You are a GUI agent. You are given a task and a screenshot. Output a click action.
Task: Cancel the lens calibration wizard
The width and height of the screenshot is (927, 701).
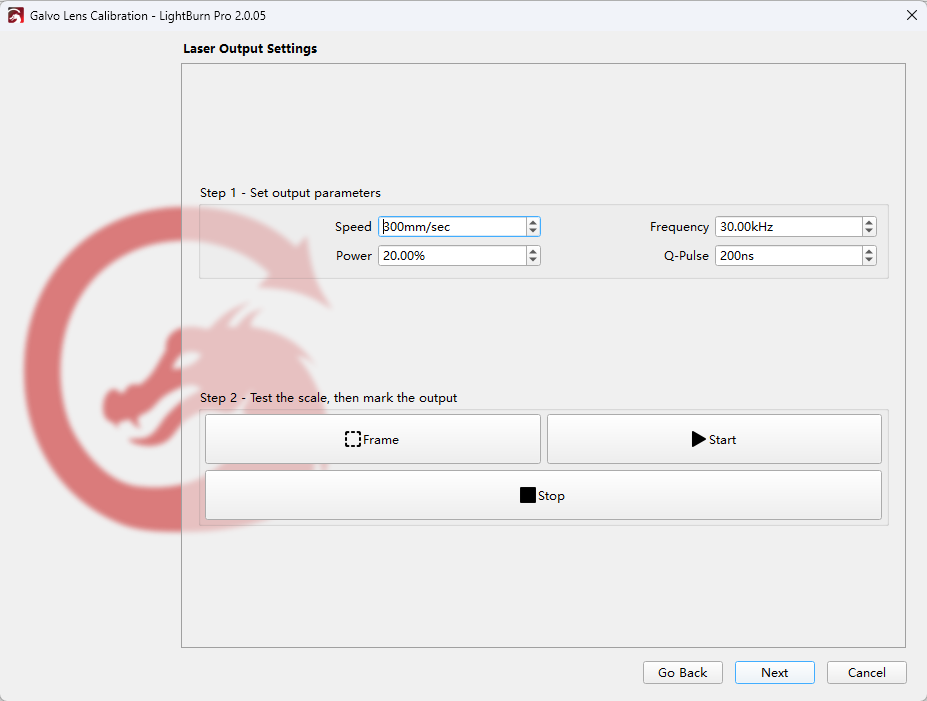tap(866, 673)
